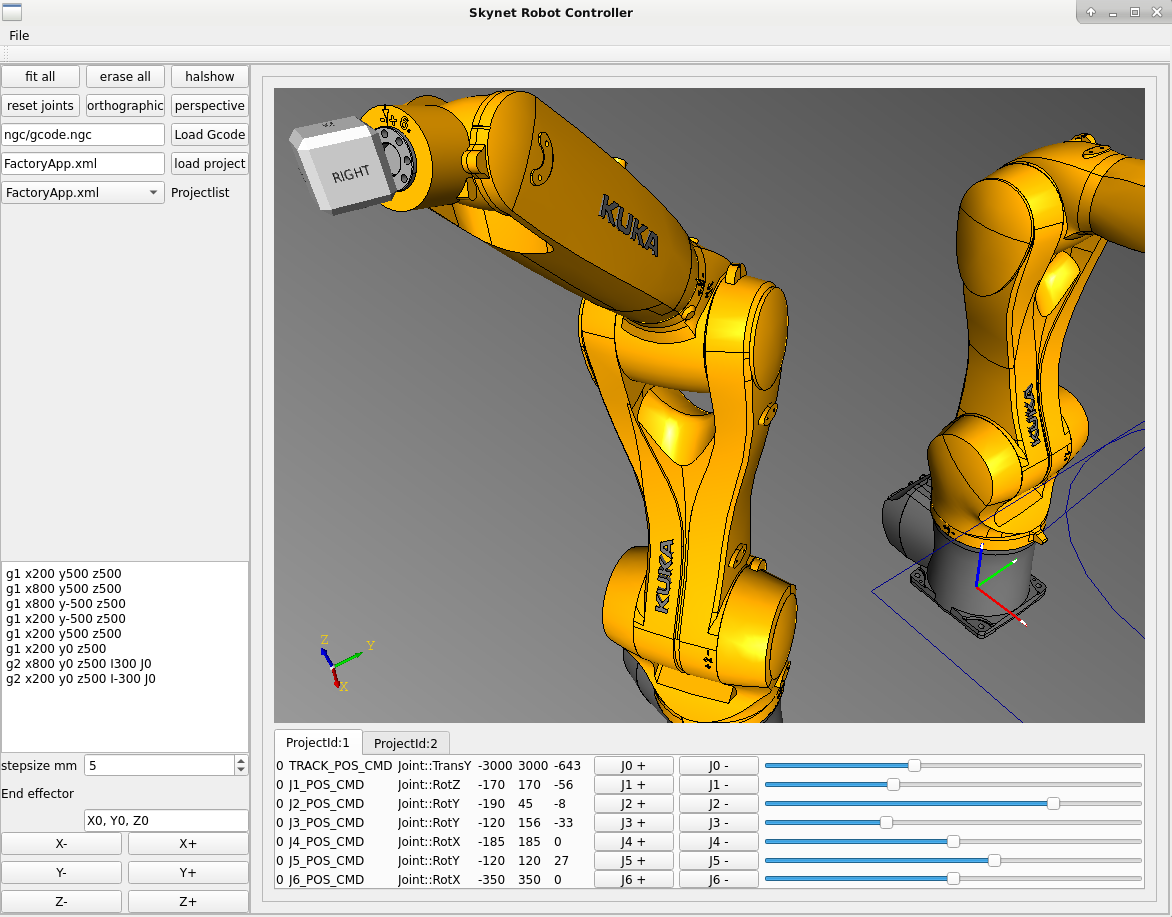The height and width of the screenshot is (917, 1172).
Task: Jog end effector with Y+ button
Action: pyautogui.click(x=188, y=872)
